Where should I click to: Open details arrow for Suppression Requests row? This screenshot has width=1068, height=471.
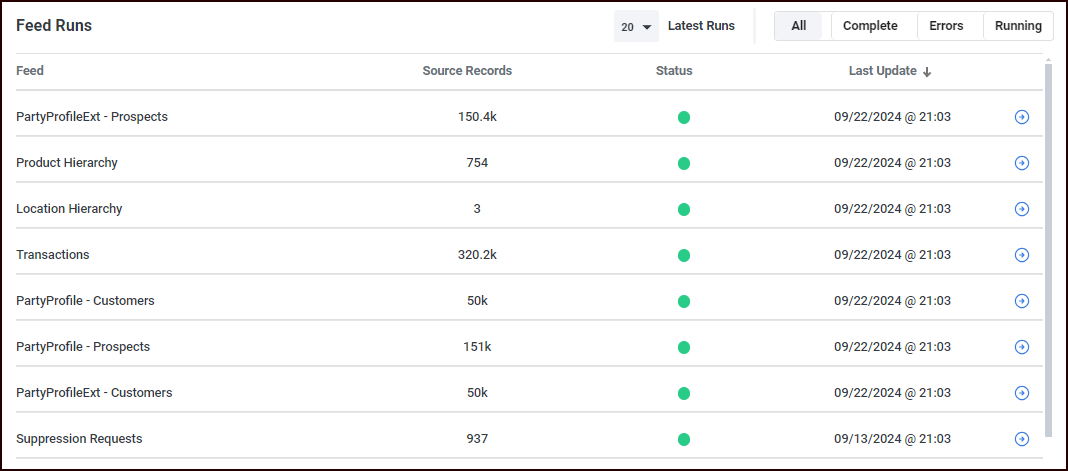click(1021, 439)
